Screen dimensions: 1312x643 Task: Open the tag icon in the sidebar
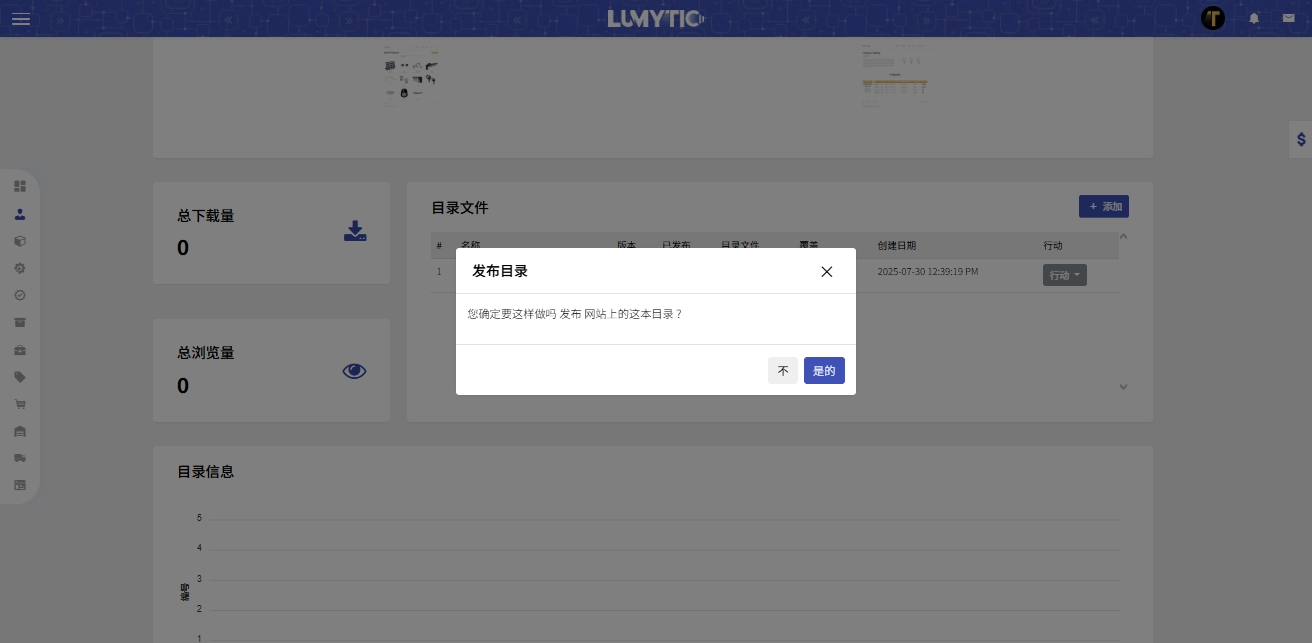point(20,377)
